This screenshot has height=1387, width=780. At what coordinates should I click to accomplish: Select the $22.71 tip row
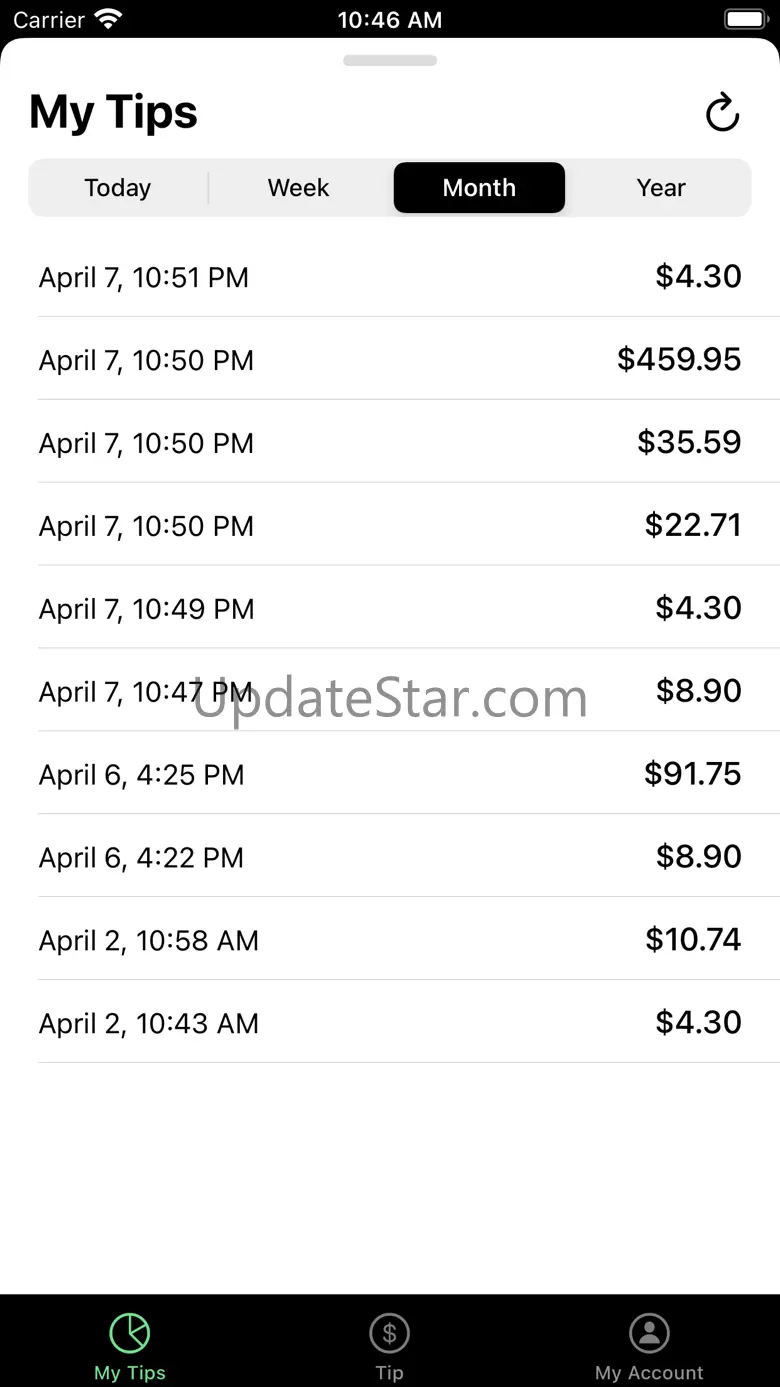(x=390, y=525)
